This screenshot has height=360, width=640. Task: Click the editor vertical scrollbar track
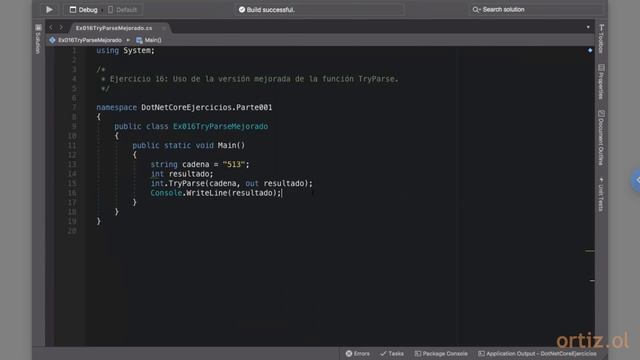pyautogui.click(x=590, y=196)
